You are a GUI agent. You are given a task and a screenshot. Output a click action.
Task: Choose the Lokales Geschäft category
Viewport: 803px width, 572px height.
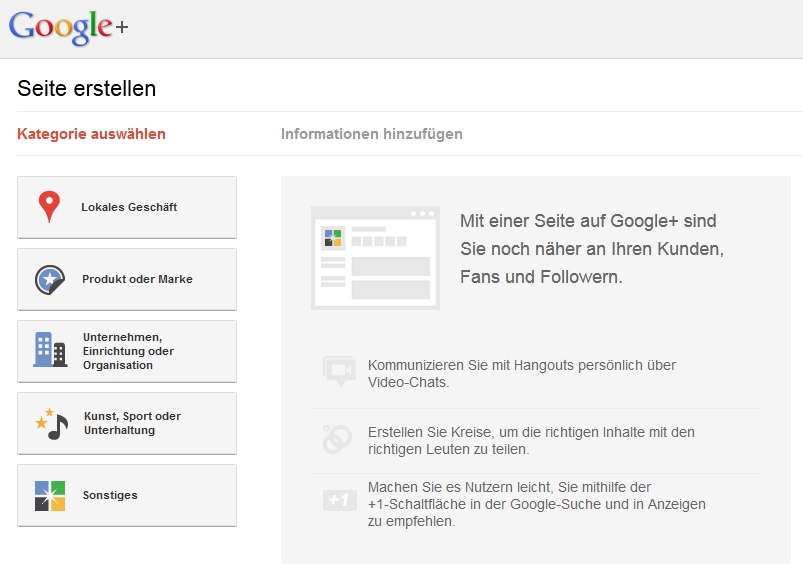click(x=127, y=207)
